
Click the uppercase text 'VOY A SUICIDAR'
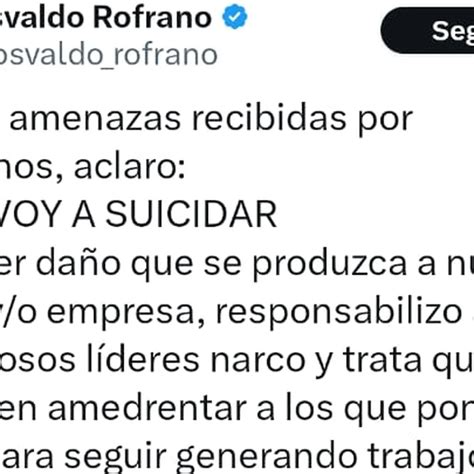[x=138, y=214]
